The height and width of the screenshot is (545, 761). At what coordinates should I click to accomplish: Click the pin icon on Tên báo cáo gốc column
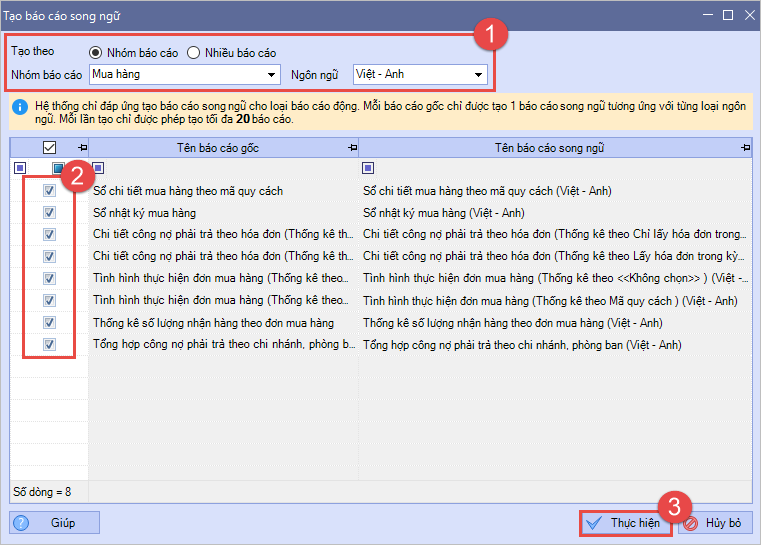351,148
